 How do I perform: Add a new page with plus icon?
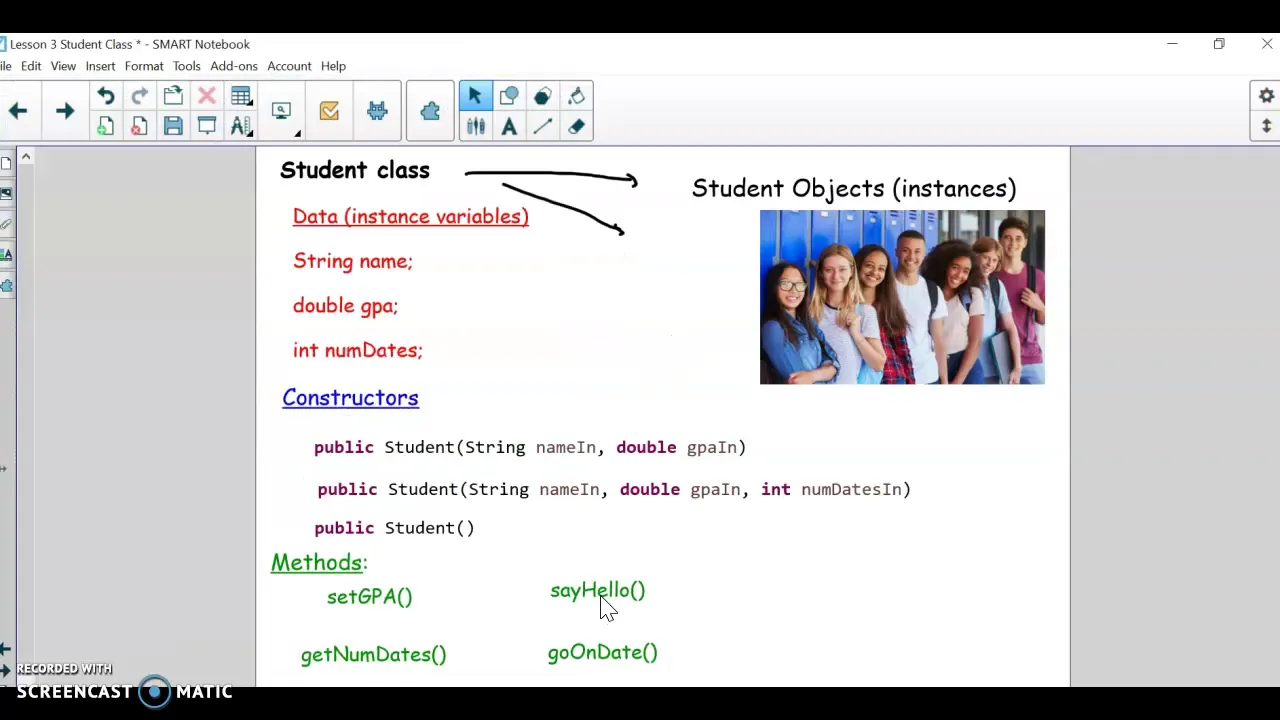point(105,126)
